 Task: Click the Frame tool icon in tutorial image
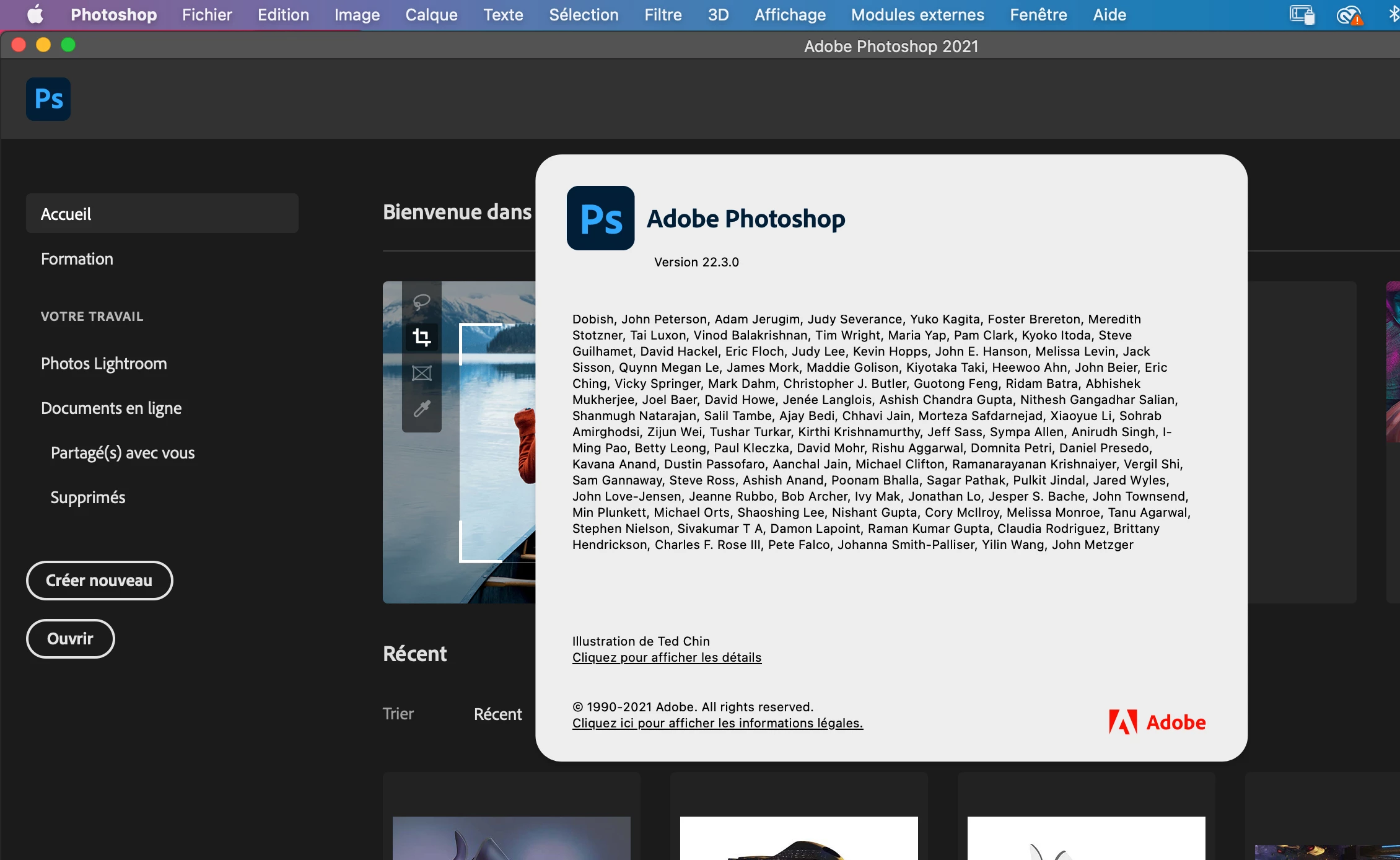[x=422, y=373]
